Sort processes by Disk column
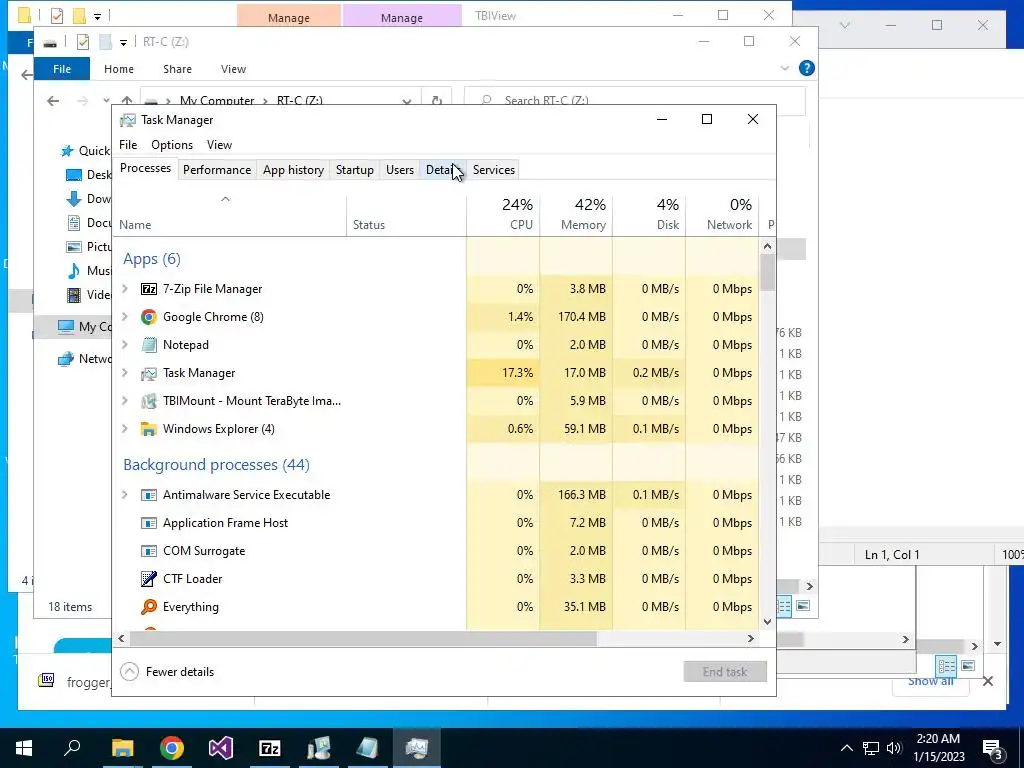 (650, 214)
